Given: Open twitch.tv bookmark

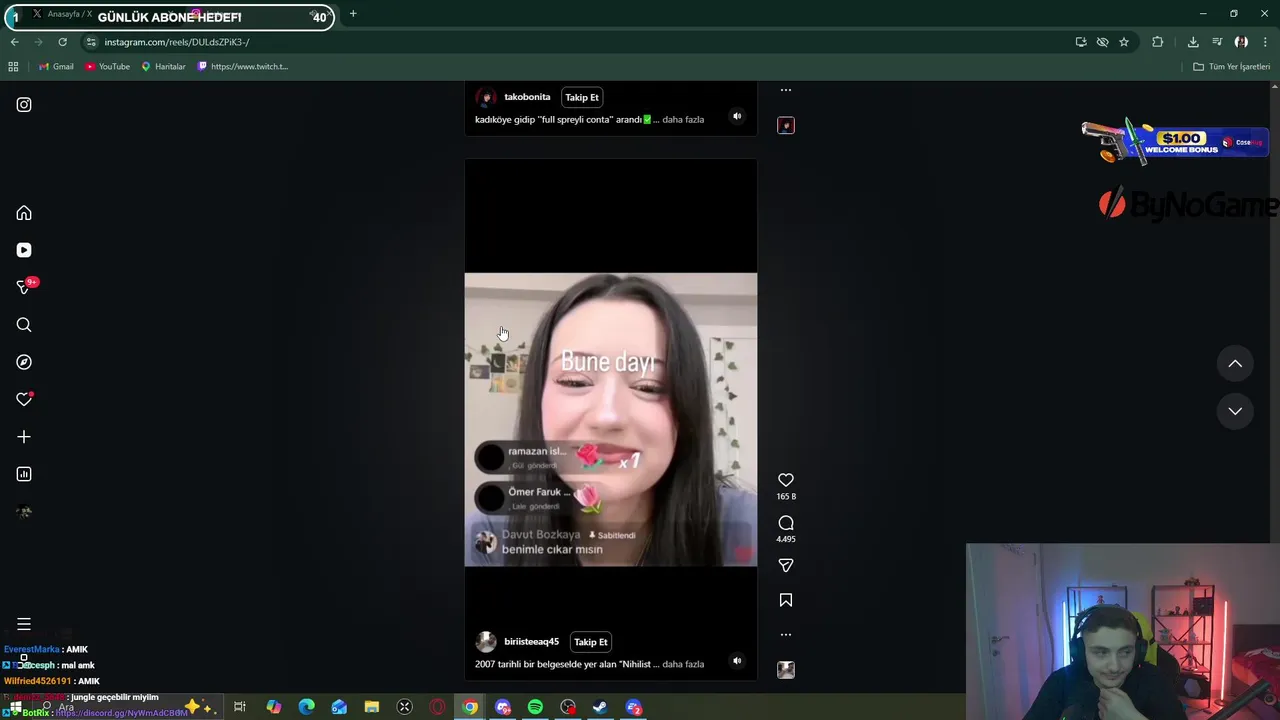Looking at the screenshot, I should pos(243,67).
